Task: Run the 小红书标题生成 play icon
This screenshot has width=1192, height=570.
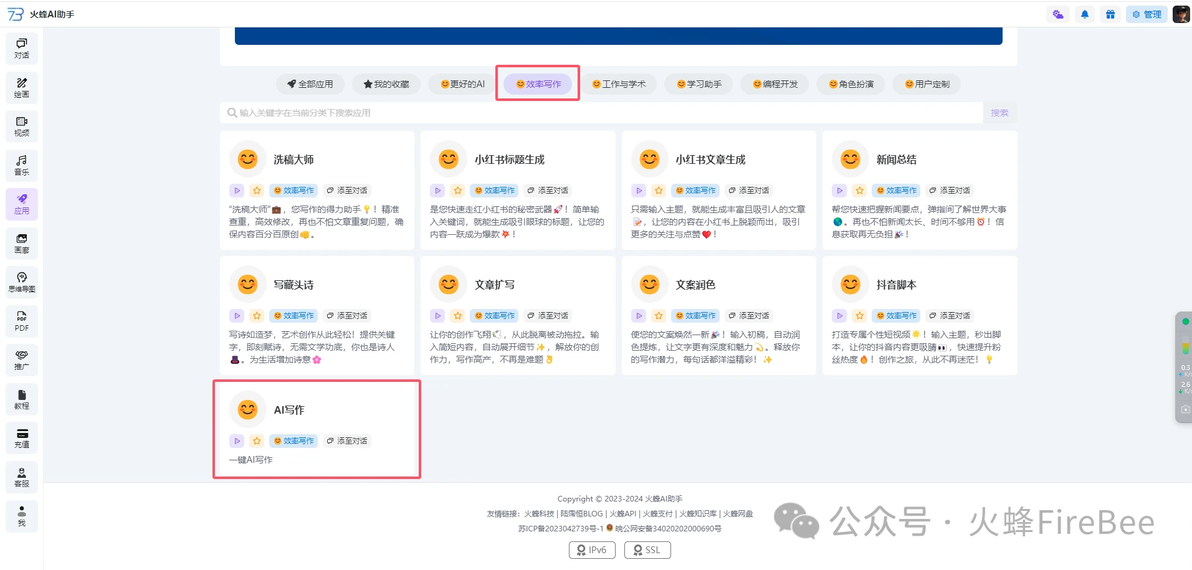Action: [x=437, y=190]
